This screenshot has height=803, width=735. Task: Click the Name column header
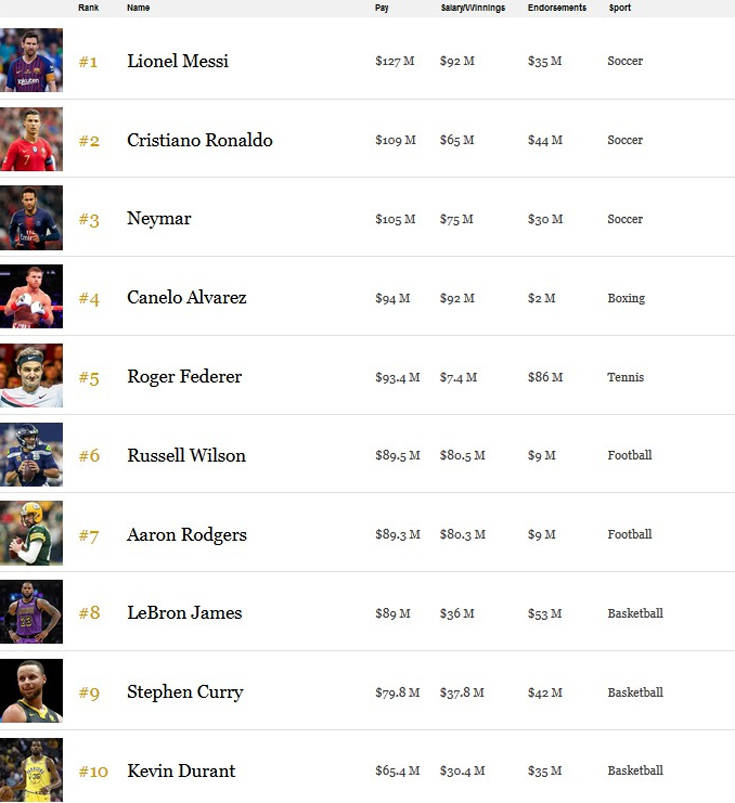coord(138,8)
